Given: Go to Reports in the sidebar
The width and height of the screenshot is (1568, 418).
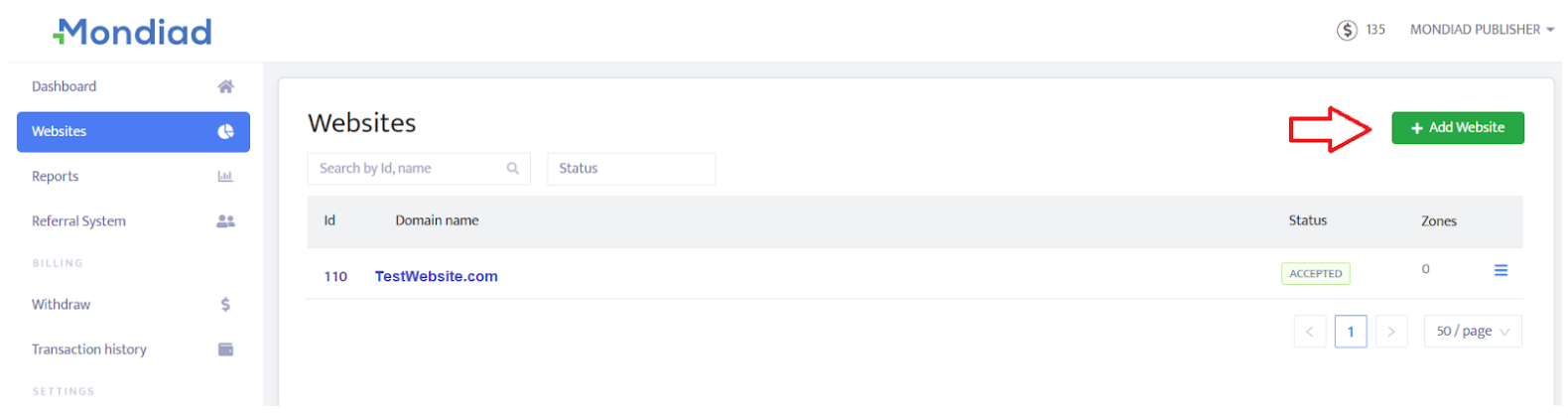Looking at the screenshot, I should (x=56, y=177).
